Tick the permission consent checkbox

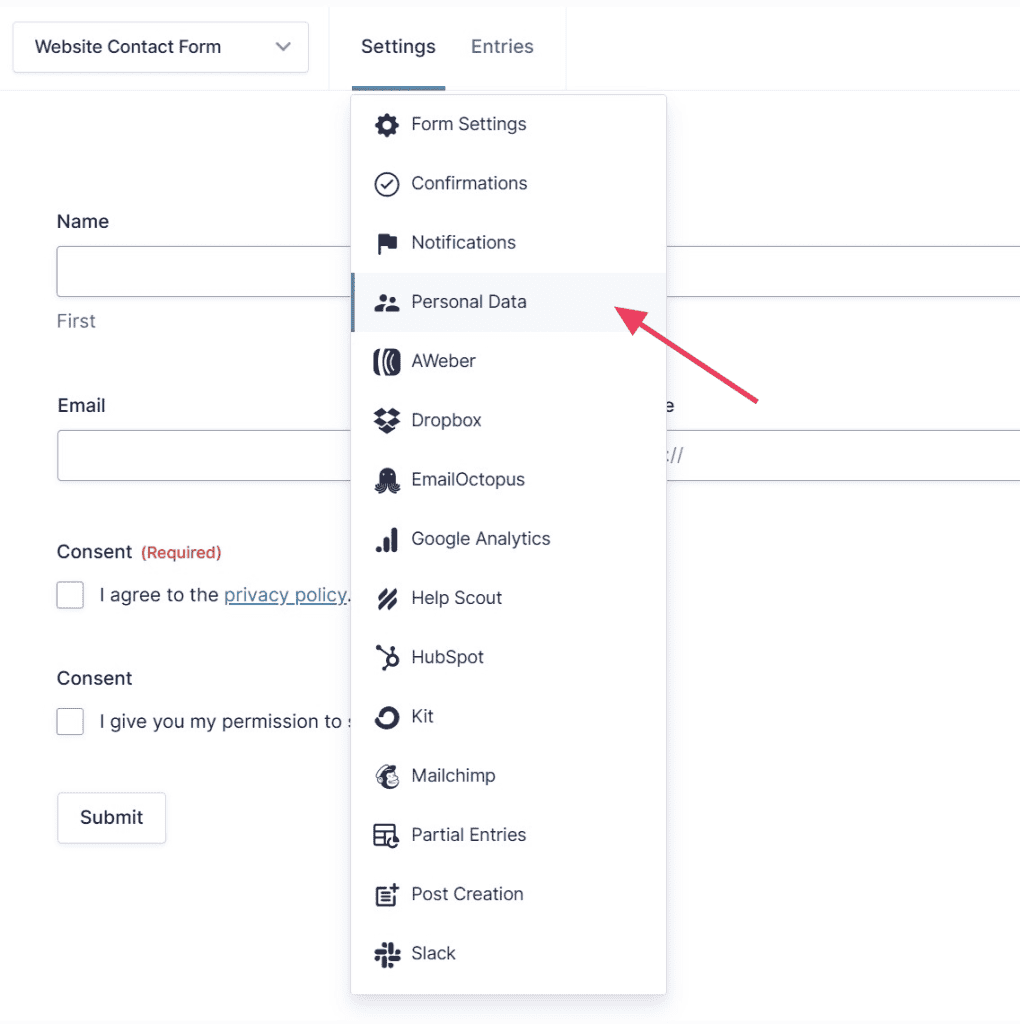coord(70,722)
